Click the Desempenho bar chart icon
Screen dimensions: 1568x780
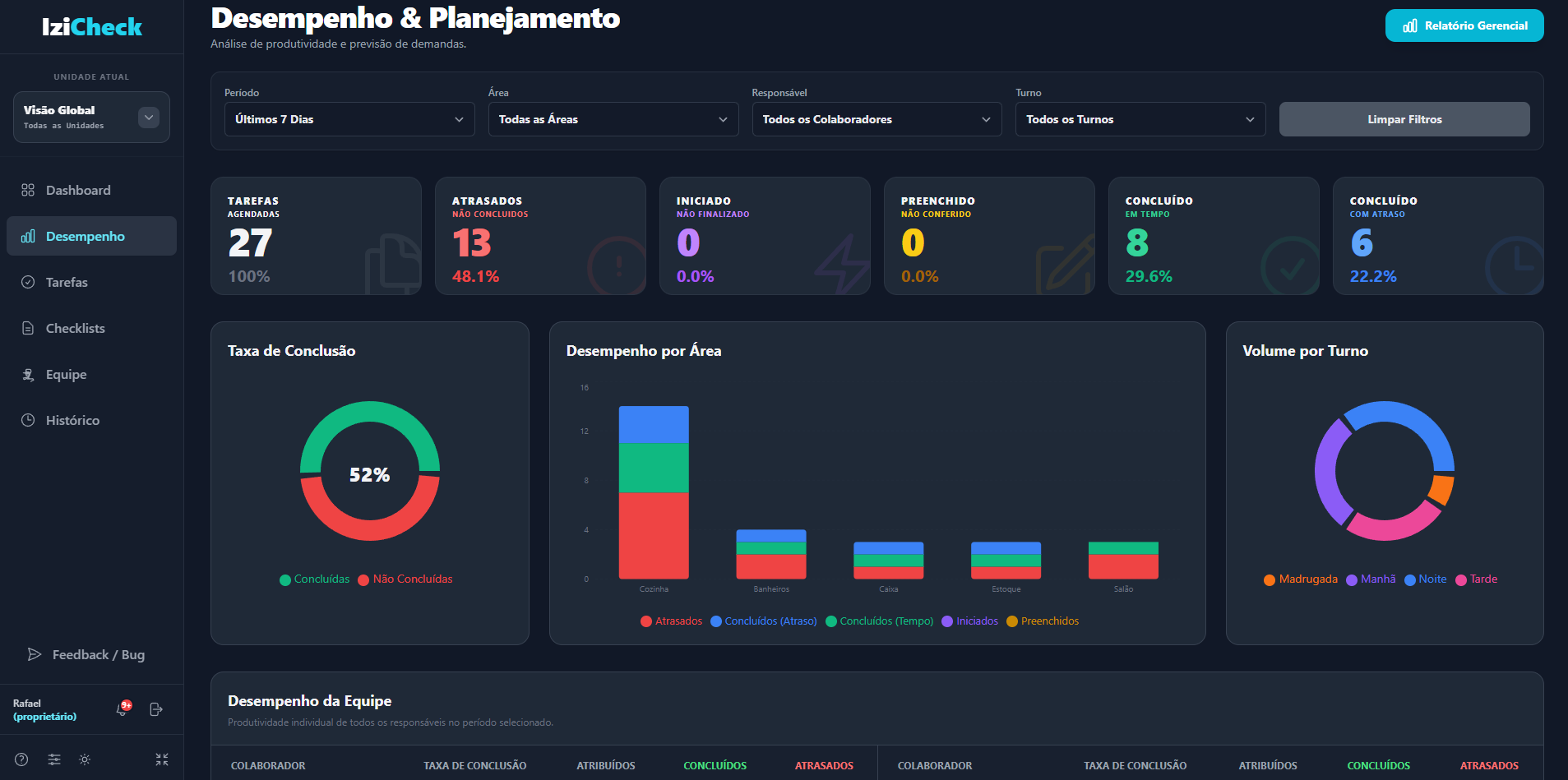pyautogui.click(x=28, y=236)
